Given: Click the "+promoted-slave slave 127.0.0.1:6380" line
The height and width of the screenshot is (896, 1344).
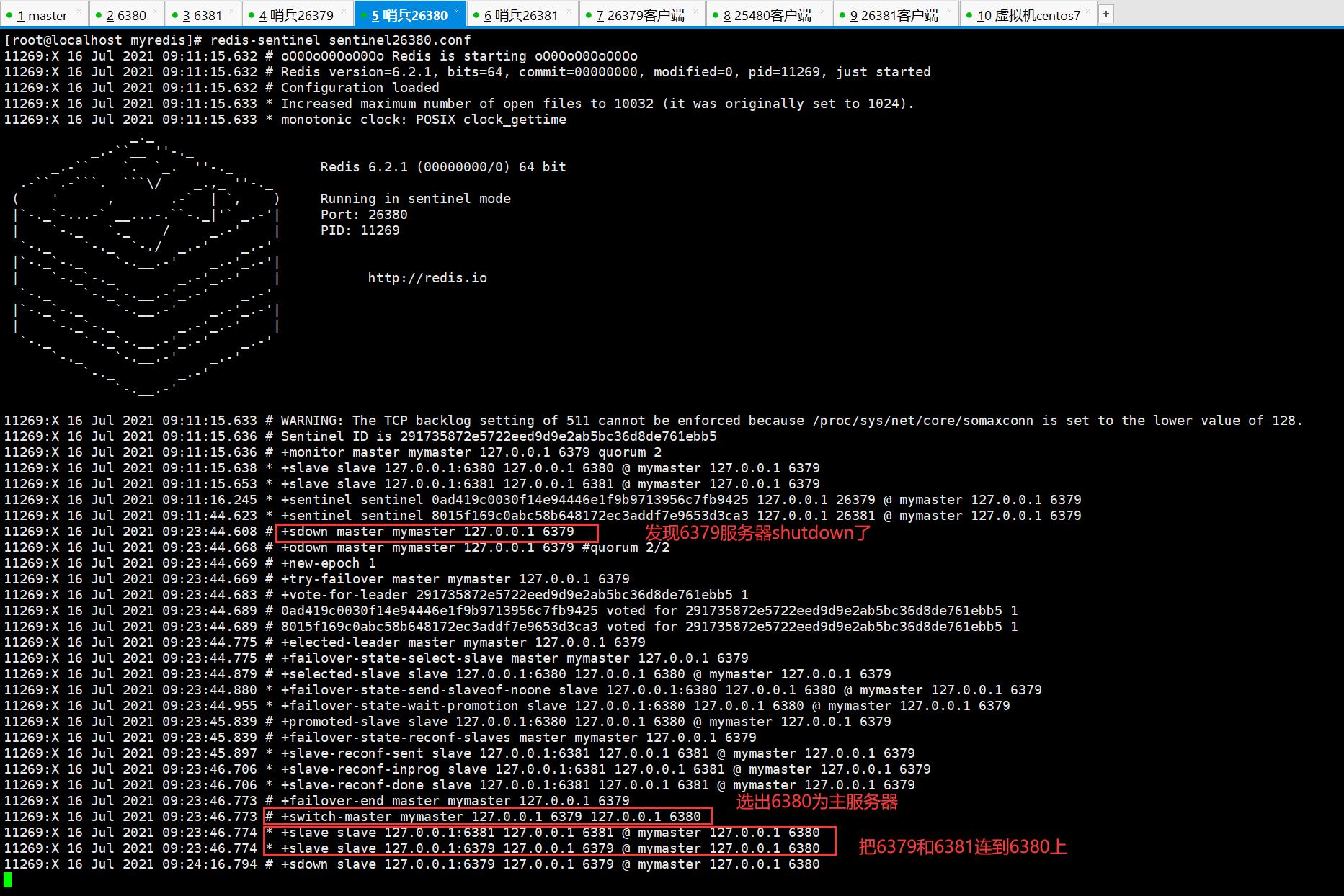Looking at the screenshot, I should coord(448,722).
